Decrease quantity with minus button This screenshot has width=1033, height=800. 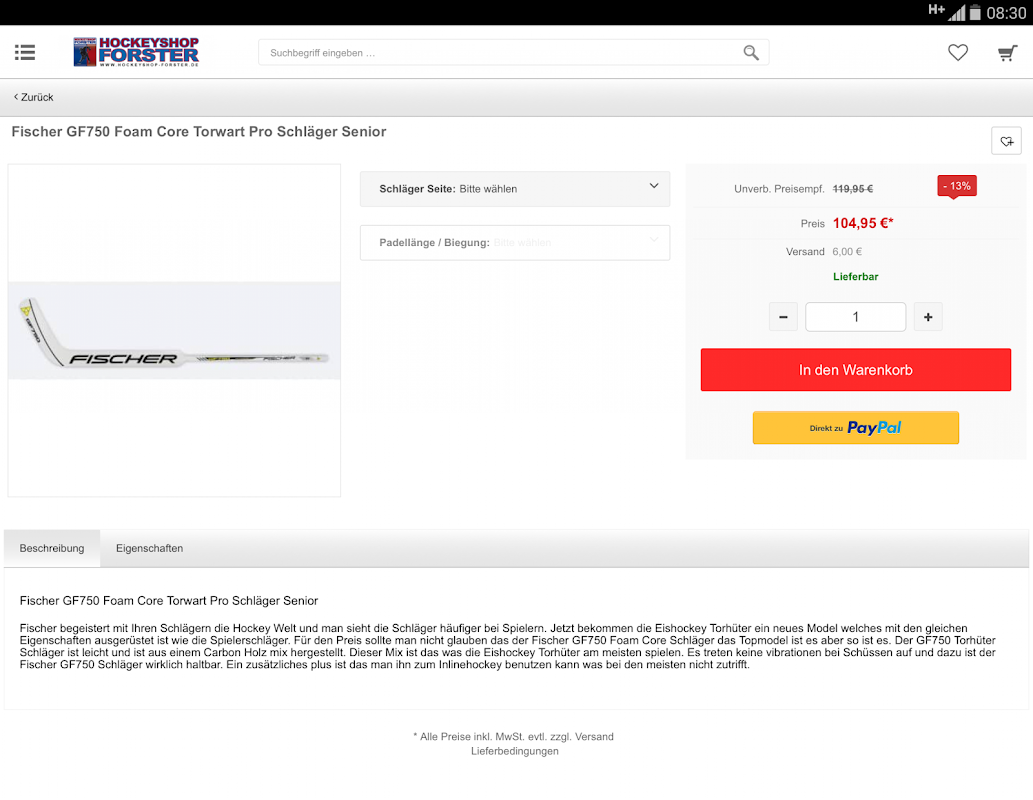[783, 317]
